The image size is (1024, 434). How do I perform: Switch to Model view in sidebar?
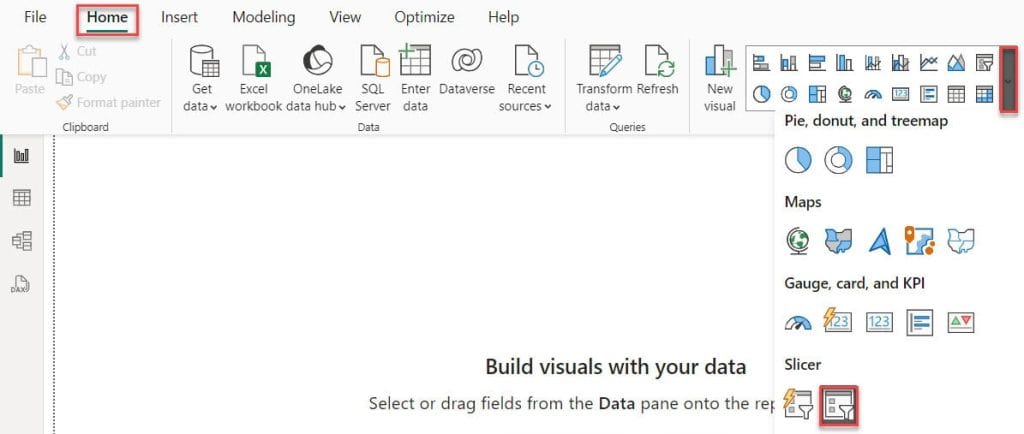point(22,241)
